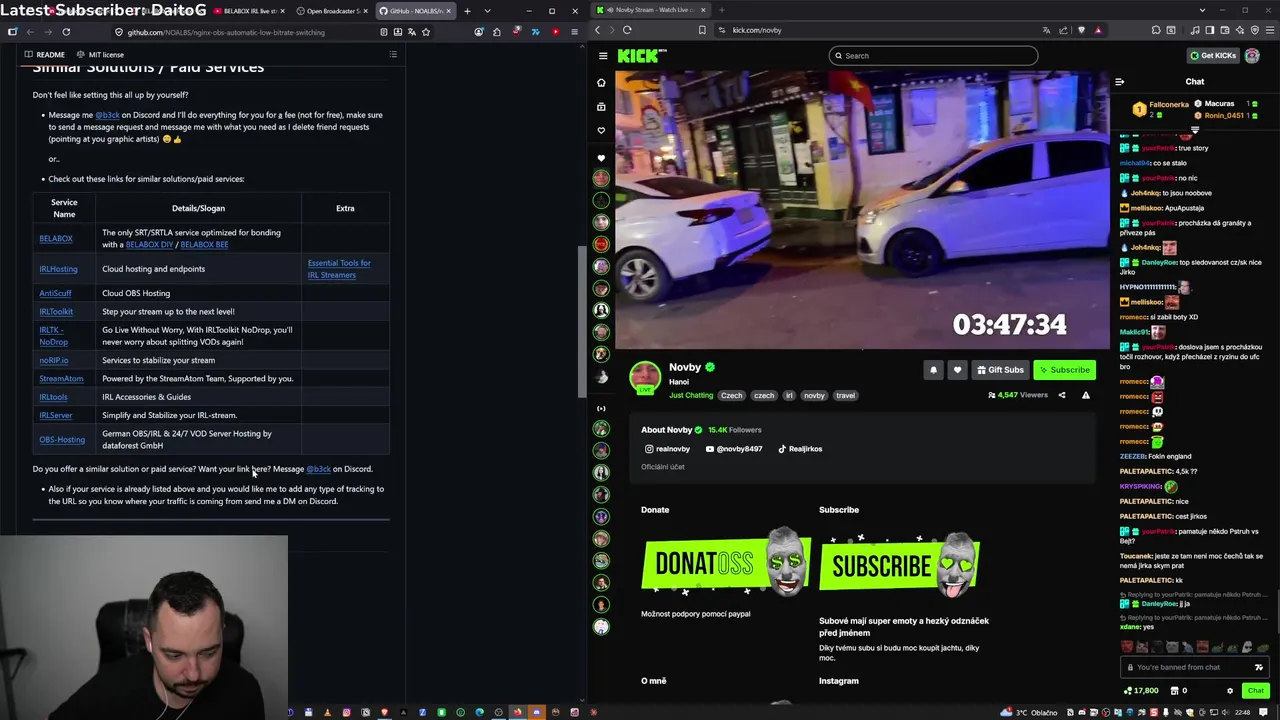Open the Kick sidebar hamburger menu
The width and height of the screenshot is (1280, 720).
click(603, 56)
